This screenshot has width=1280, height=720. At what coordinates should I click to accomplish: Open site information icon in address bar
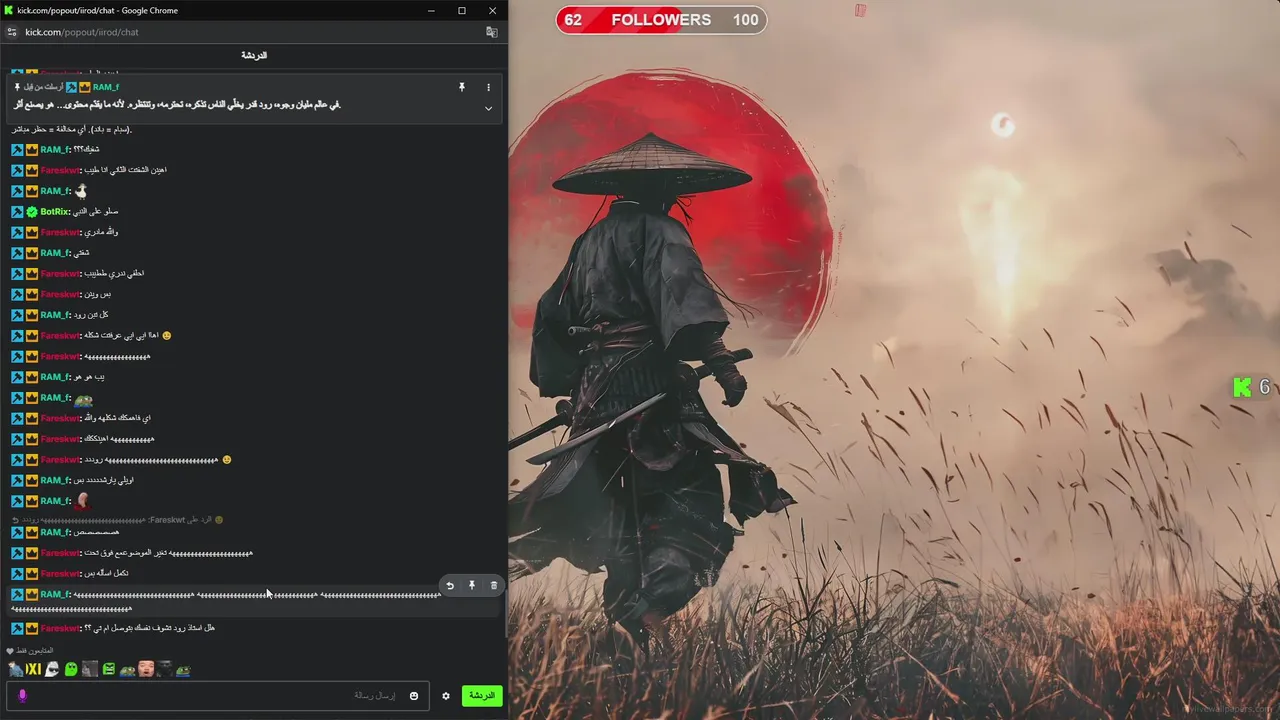click(11, 32)
